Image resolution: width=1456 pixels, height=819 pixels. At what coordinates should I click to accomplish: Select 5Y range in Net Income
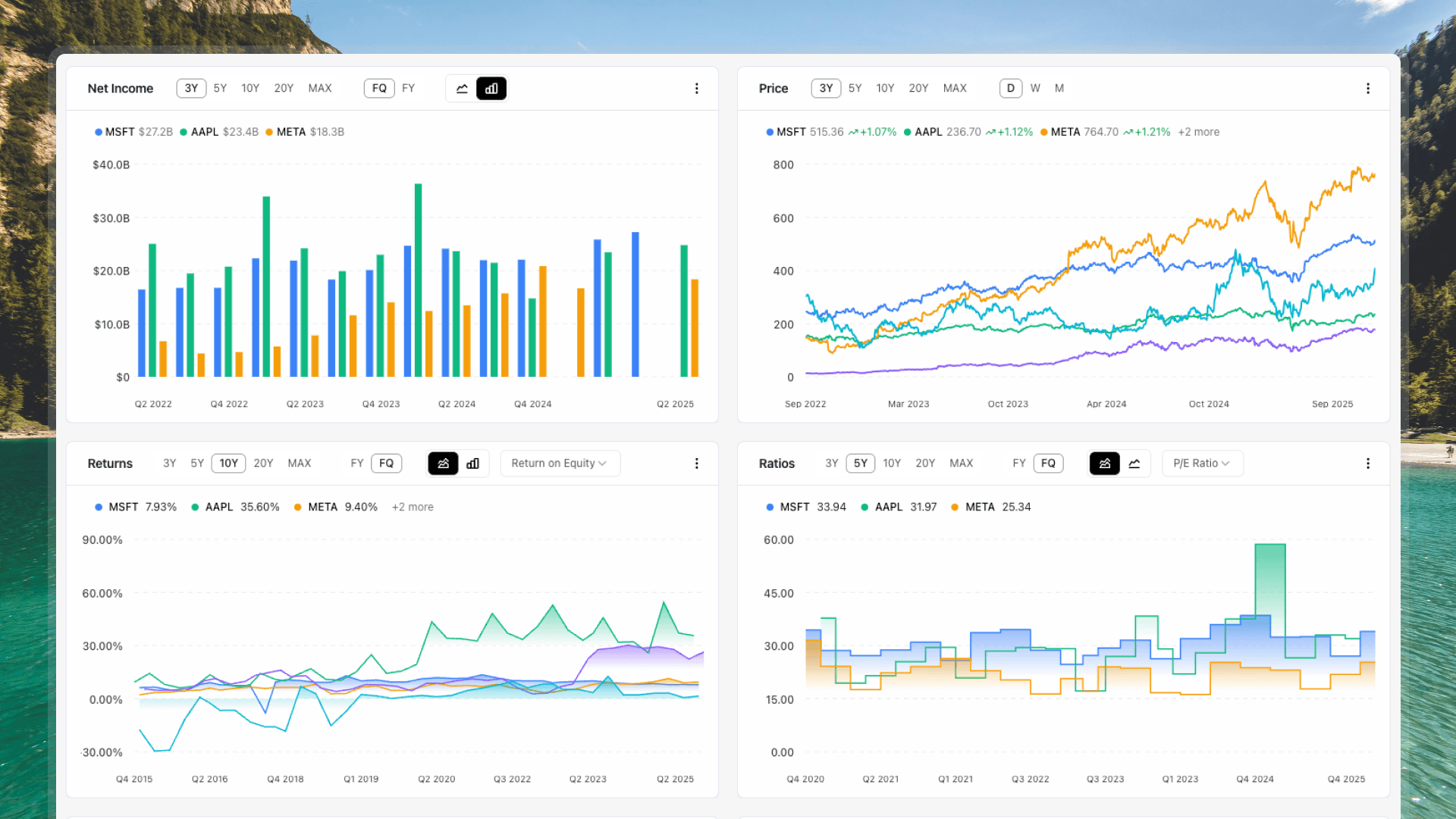(220, 89)
